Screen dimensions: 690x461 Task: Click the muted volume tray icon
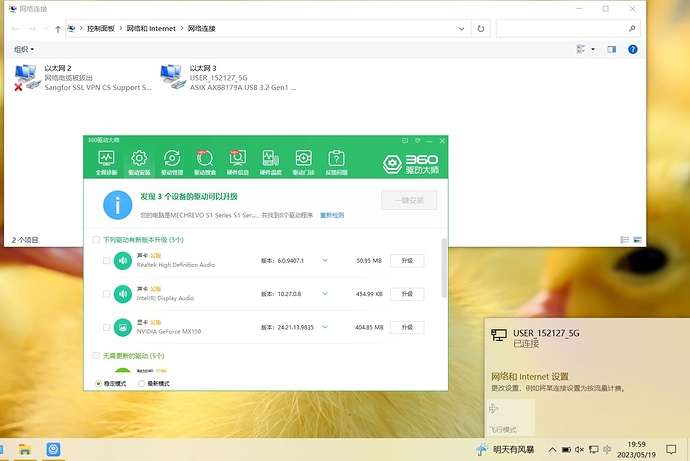[580, 450]
